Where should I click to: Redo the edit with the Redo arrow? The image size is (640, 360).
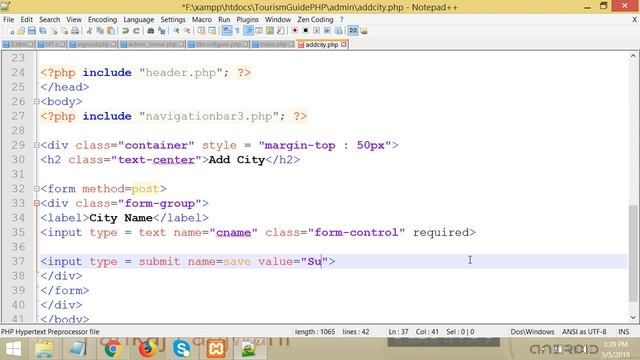point(136,31)
